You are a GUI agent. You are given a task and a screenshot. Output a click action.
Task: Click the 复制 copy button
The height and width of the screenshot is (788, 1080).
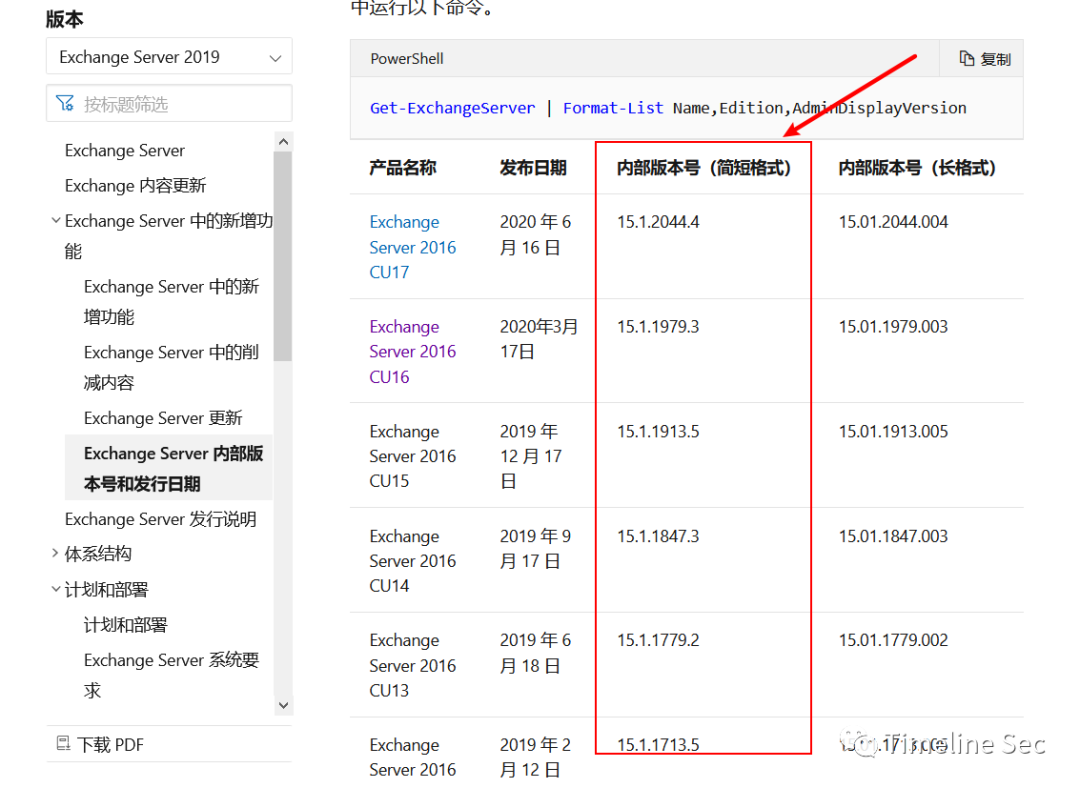click(x=984, y=59)
